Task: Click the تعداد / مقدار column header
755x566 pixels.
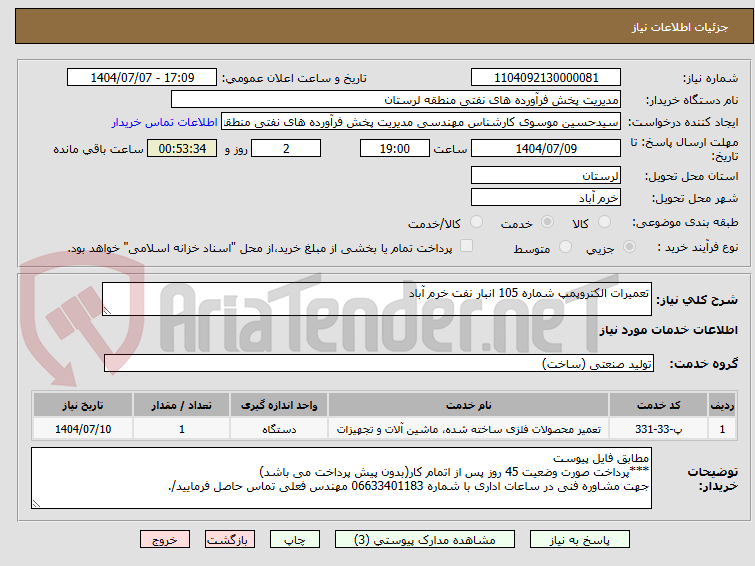Action: tap(182, 405)
